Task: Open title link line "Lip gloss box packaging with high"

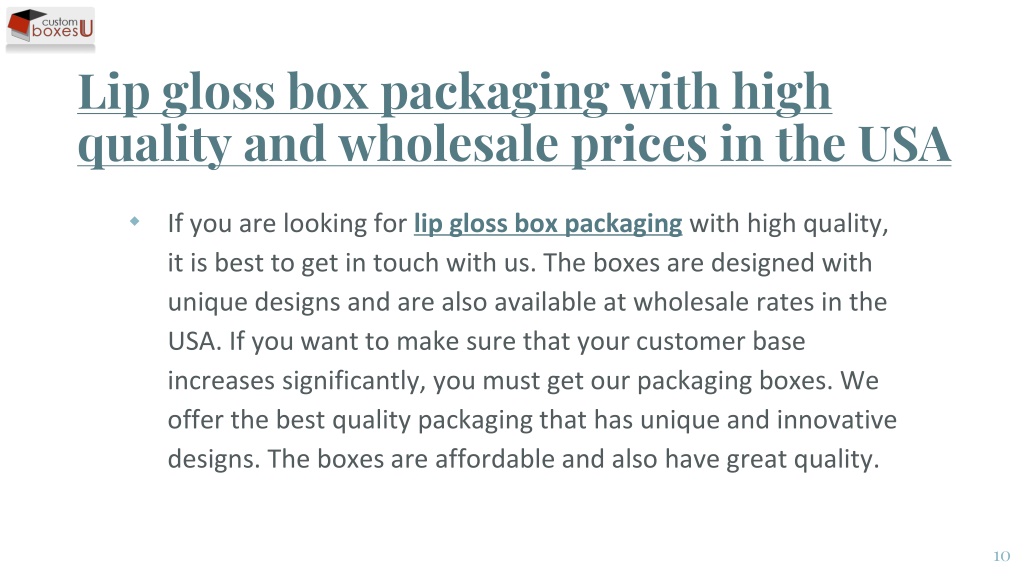Action: pyautogui.click(x=455, y=93)
